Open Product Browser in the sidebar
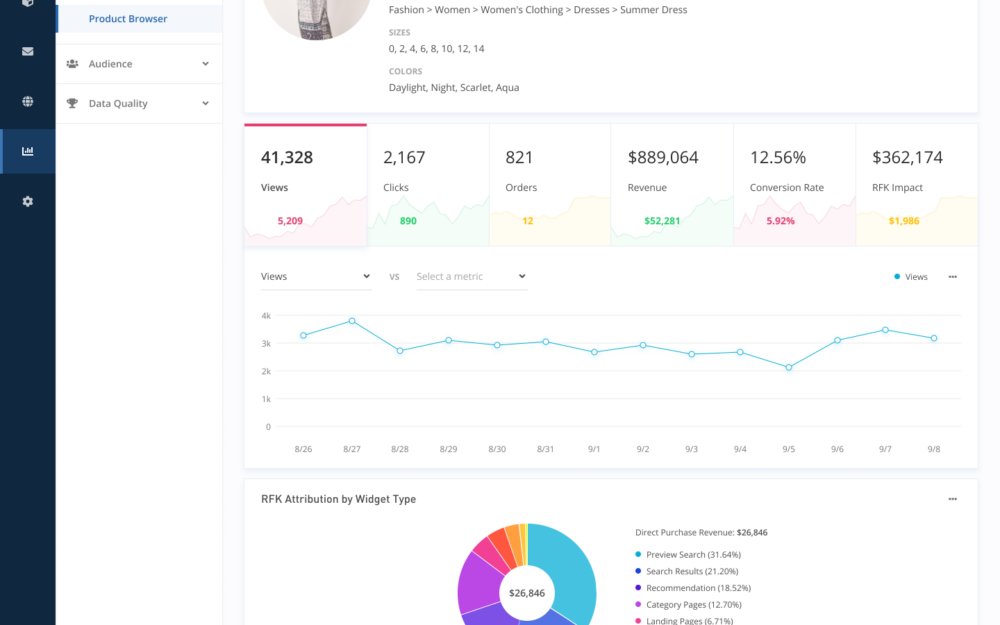 pyautogui.click(x=128, y=19)
